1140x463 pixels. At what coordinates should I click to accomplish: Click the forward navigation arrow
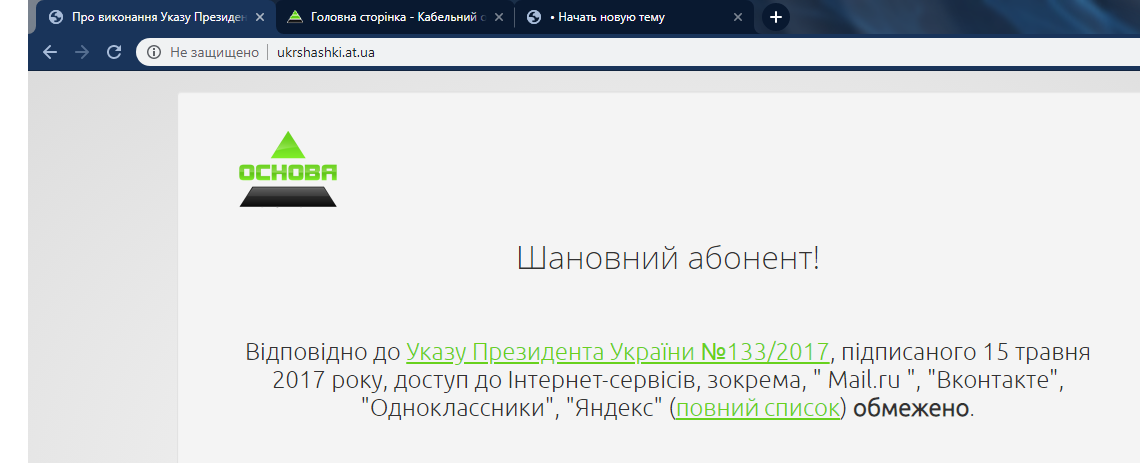(x=82, y=52)
